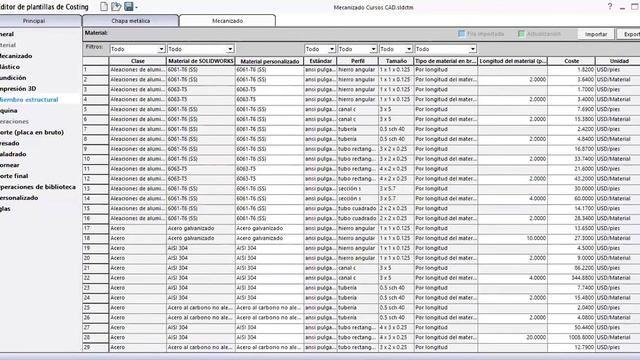Select row 1 by its row header
The height and width of the screenshot is (360, 640).
(96, 70)
